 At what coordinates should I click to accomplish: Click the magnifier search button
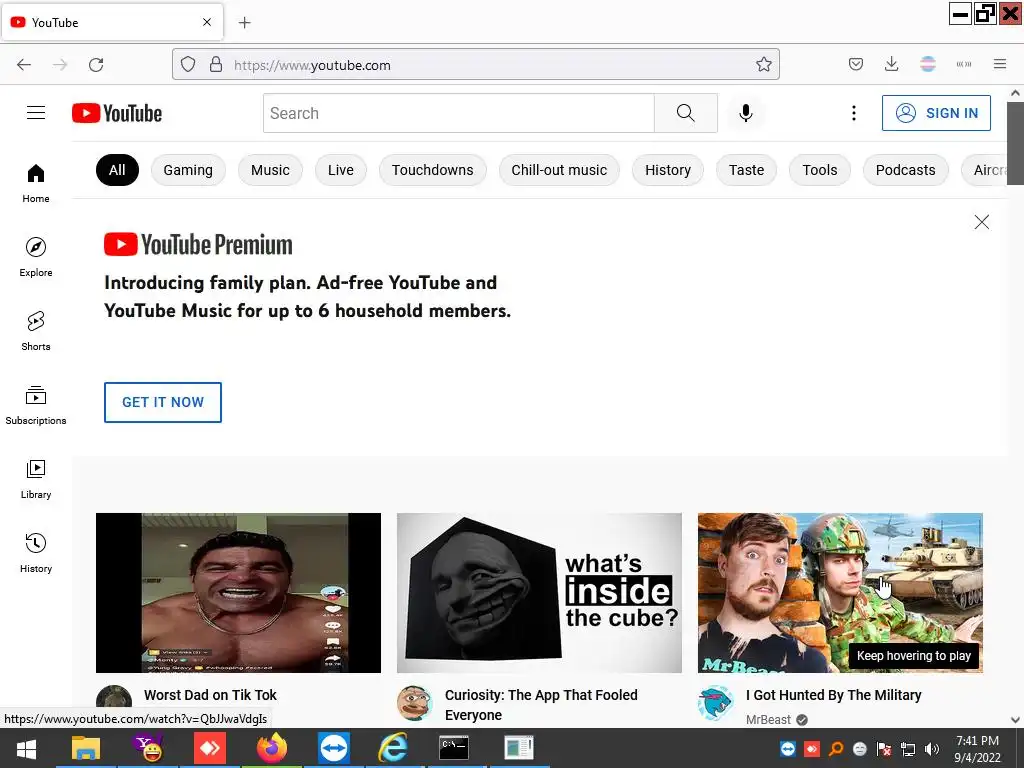[686, 113]
